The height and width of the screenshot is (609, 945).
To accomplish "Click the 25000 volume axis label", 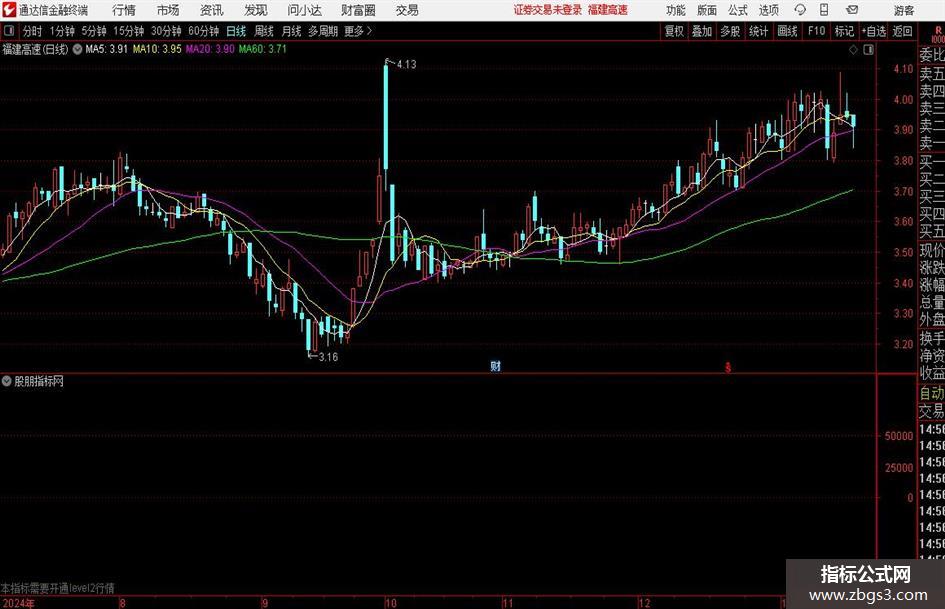I will 899,467.
